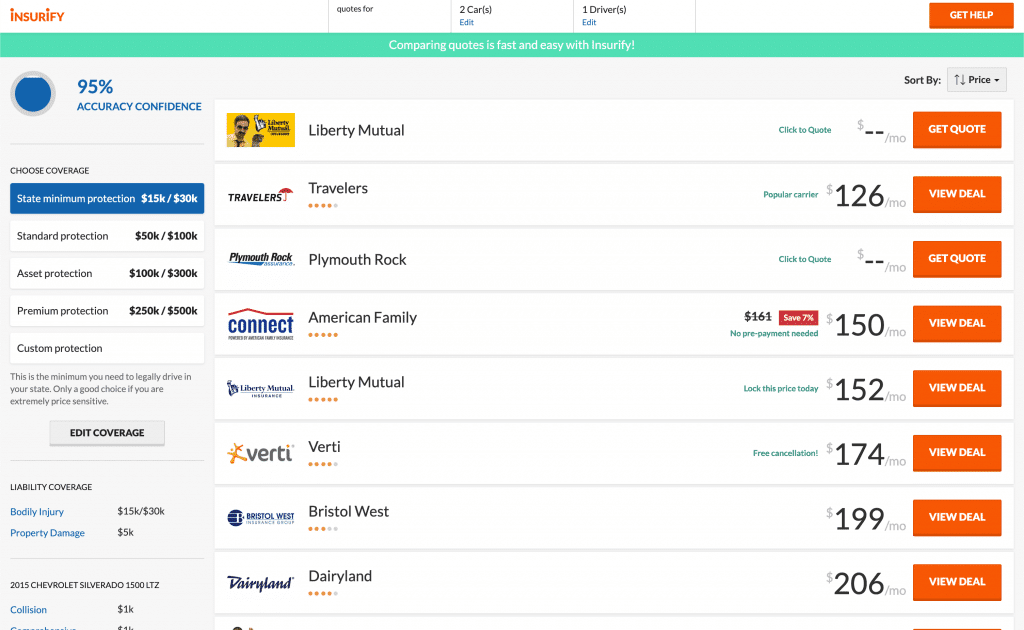The height and width of the screenshot is (630, 1024).
Task: Click the $15k/$30k bodily injury value
Action: pos(140,511)
